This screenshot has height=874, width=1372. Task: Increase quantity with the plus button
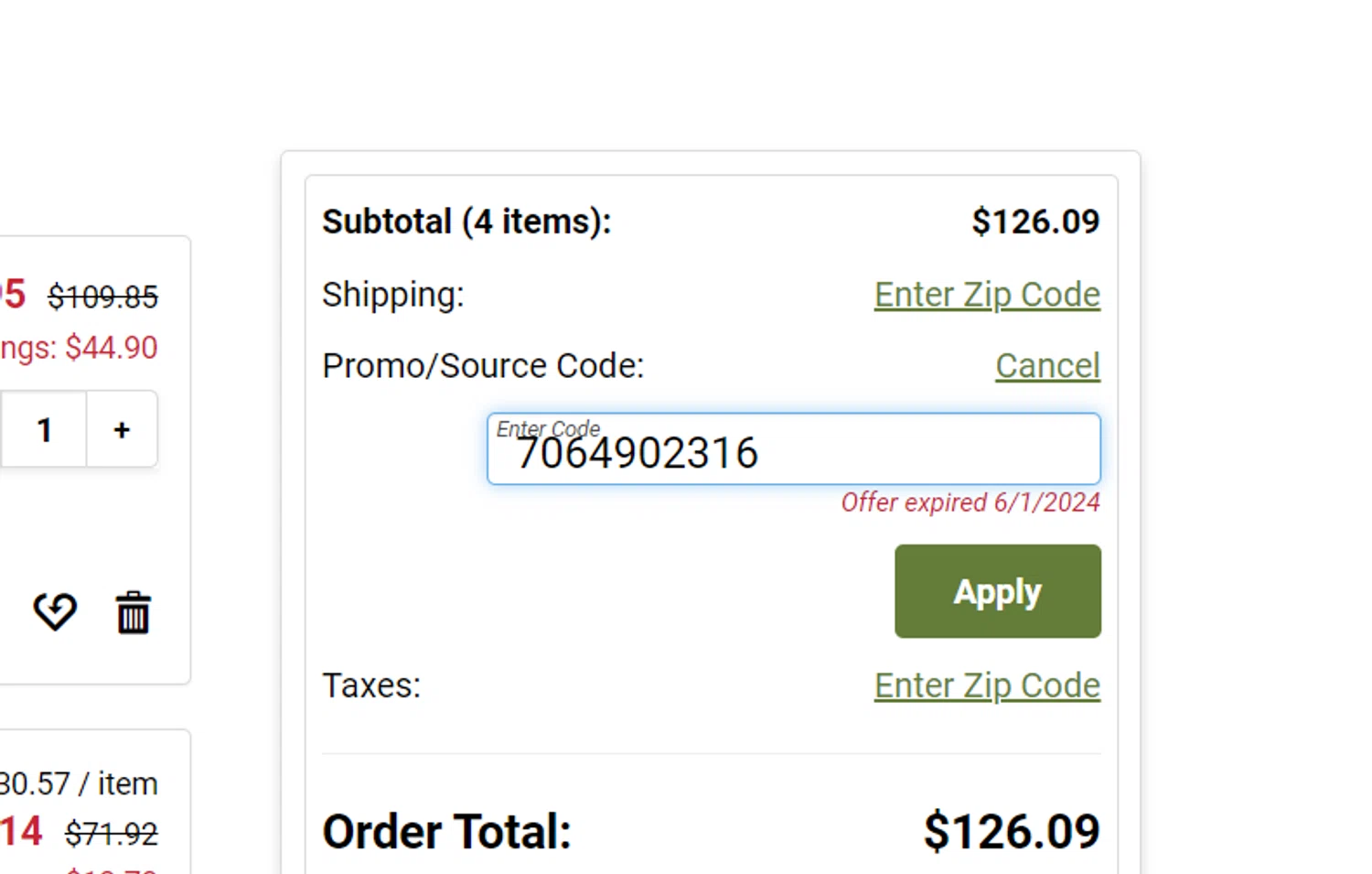[122, 430]
